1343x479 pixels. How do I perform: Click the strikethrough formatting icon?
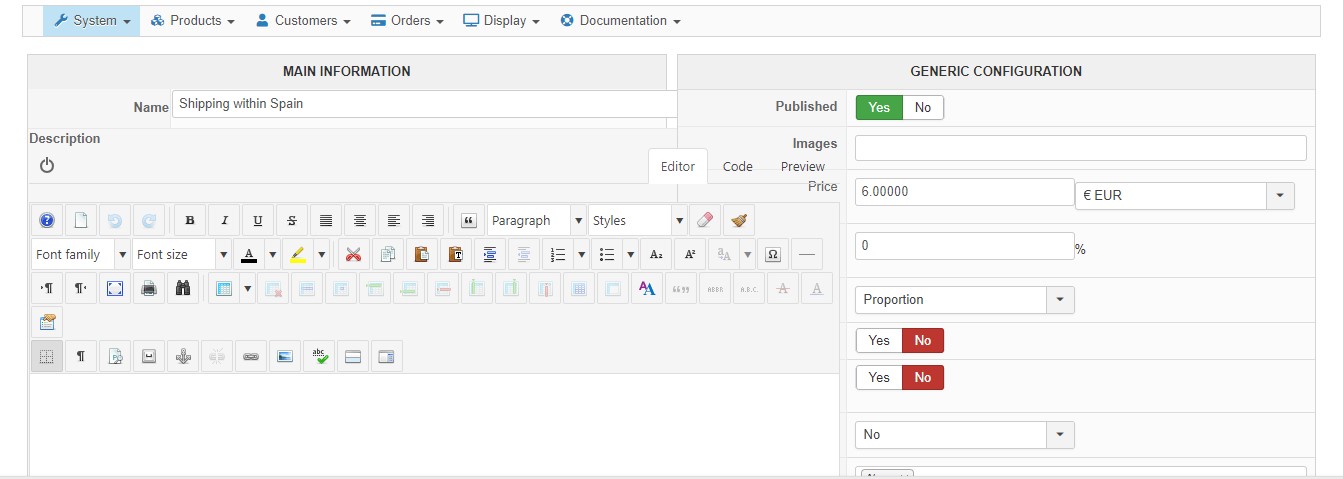point(292,221)
